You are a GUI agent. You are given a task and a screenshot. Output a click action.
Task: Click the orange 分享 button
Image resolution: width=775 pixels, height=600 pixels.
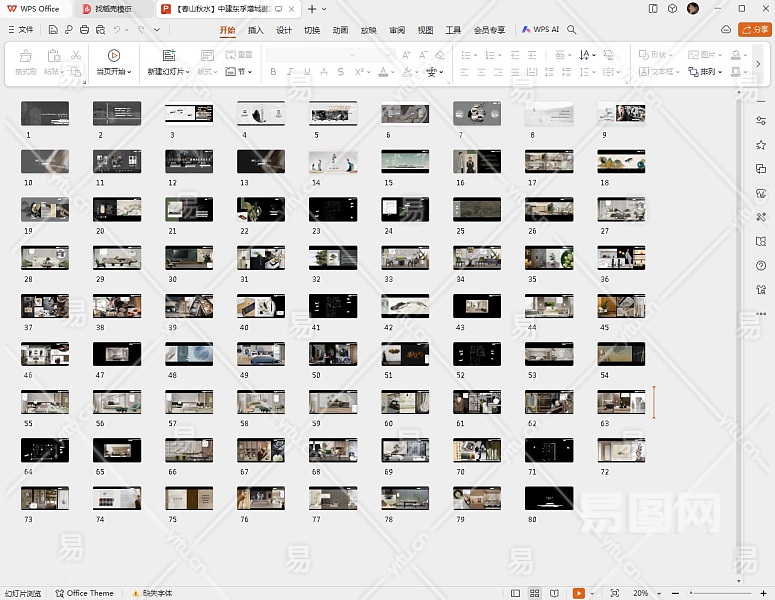[x=753, y=30]
